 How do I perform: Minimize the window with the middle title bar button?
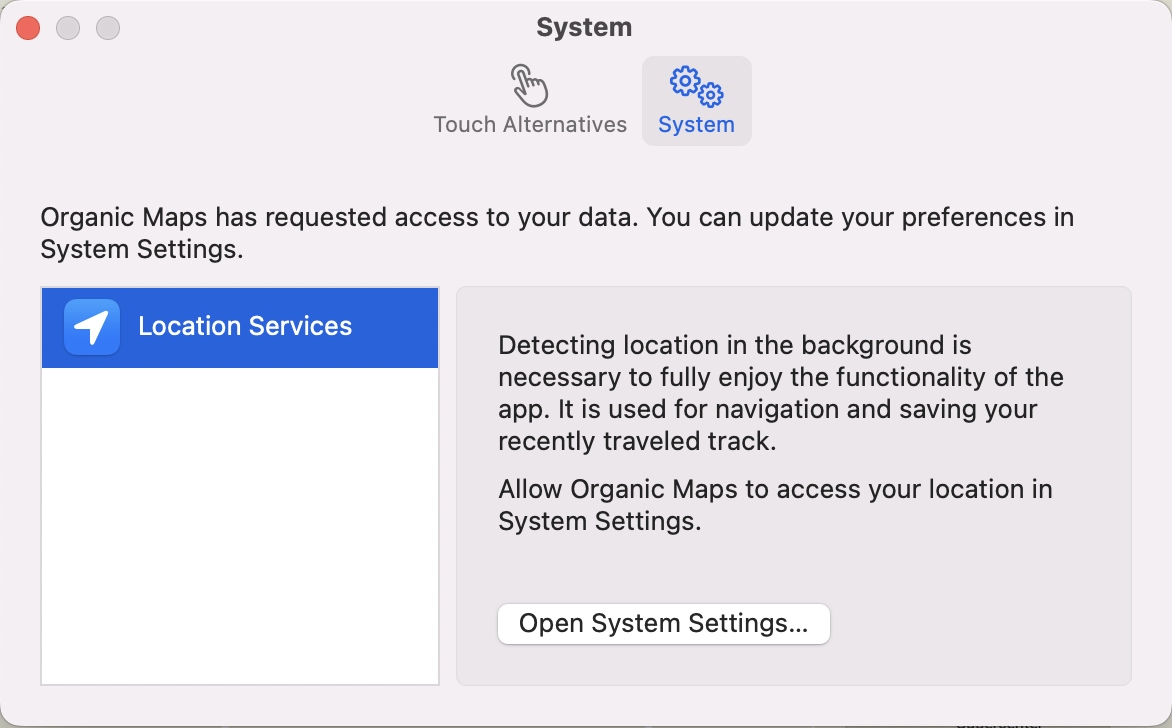click(68, 28)
